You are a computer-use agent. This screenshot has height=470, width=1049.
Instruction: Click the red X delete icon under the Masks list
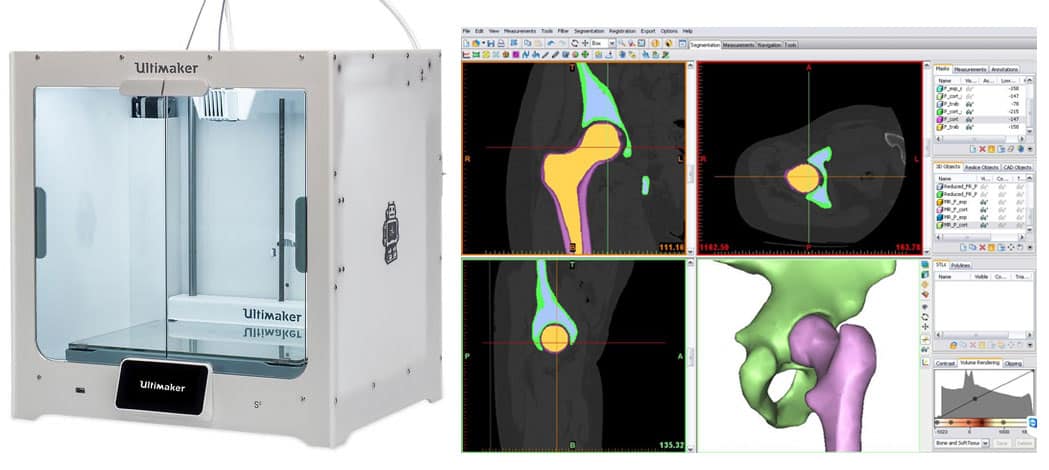982,148
